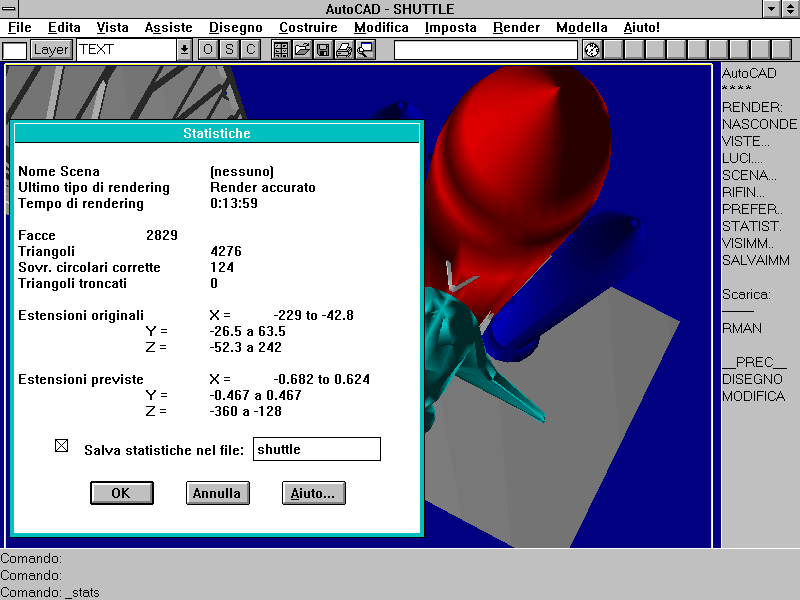Select VISTE... in side menu
This screenshot has height=600, width=800.
745,141
